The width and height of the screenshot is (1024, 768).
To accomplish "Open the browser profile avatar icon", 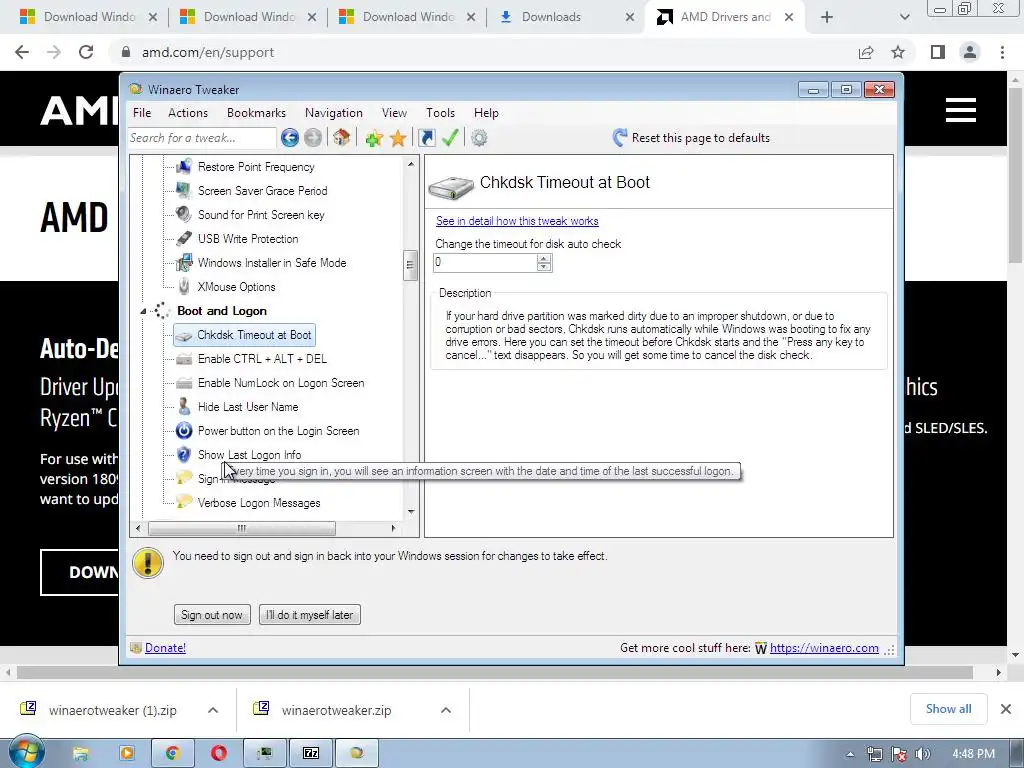I will tap(970, 52).
